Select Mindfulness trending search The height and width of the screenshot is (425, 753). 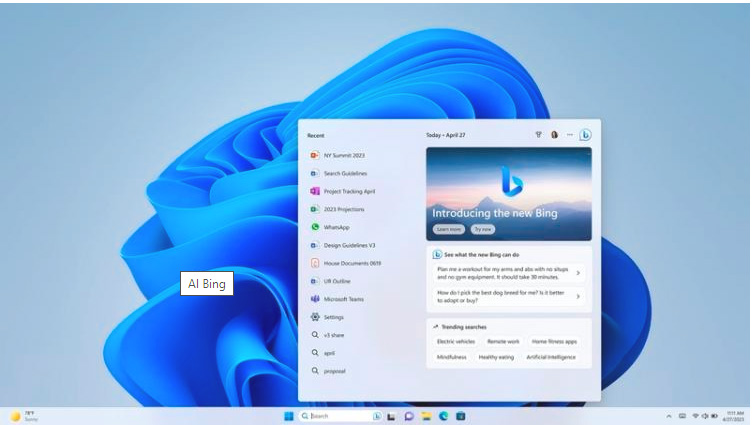point(451,357)
